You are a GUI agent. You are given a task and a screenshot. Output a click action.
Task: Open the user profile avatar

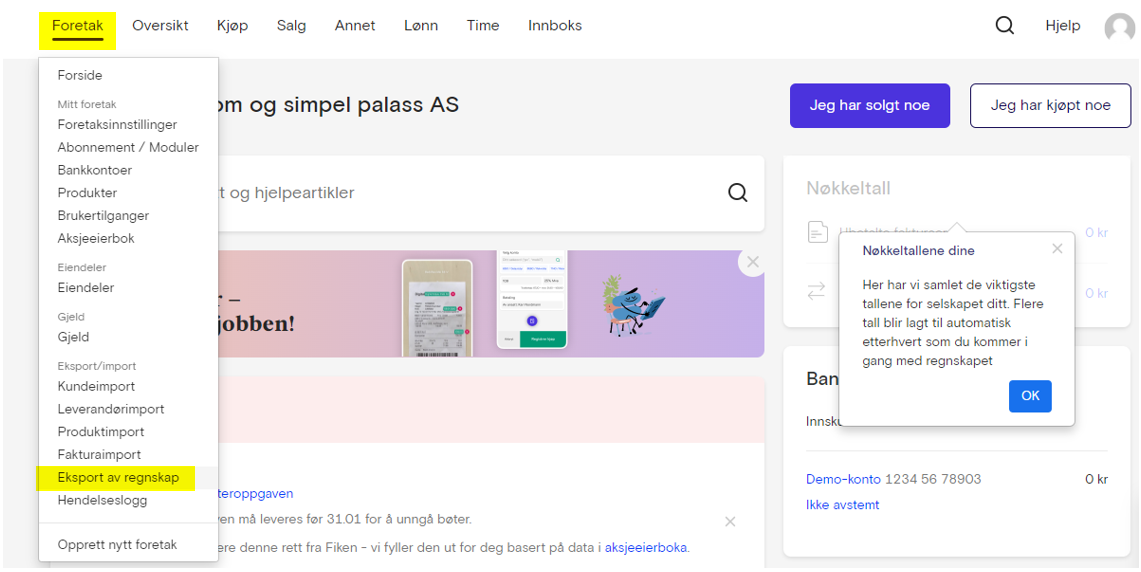[x=1119, y=27]
